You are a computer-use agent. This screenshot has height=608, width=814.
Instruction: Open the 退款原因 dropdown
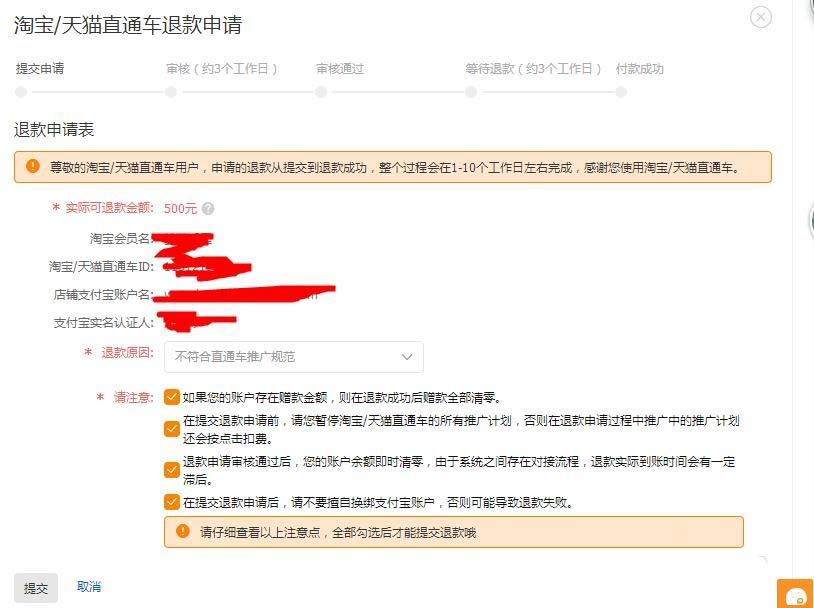click(x=294, y=357)
